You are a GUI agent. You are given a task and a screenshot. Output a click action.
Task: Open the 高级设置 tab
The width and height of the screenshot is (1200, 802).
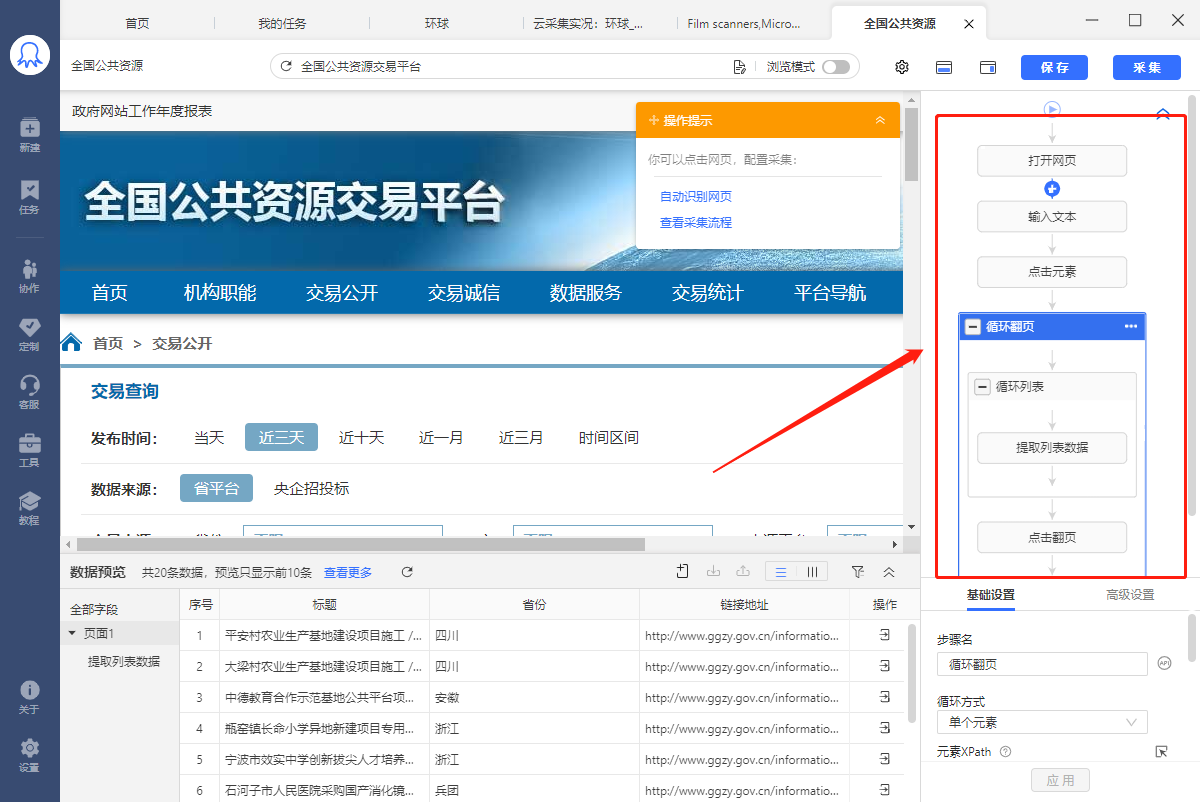(1130, 594)
